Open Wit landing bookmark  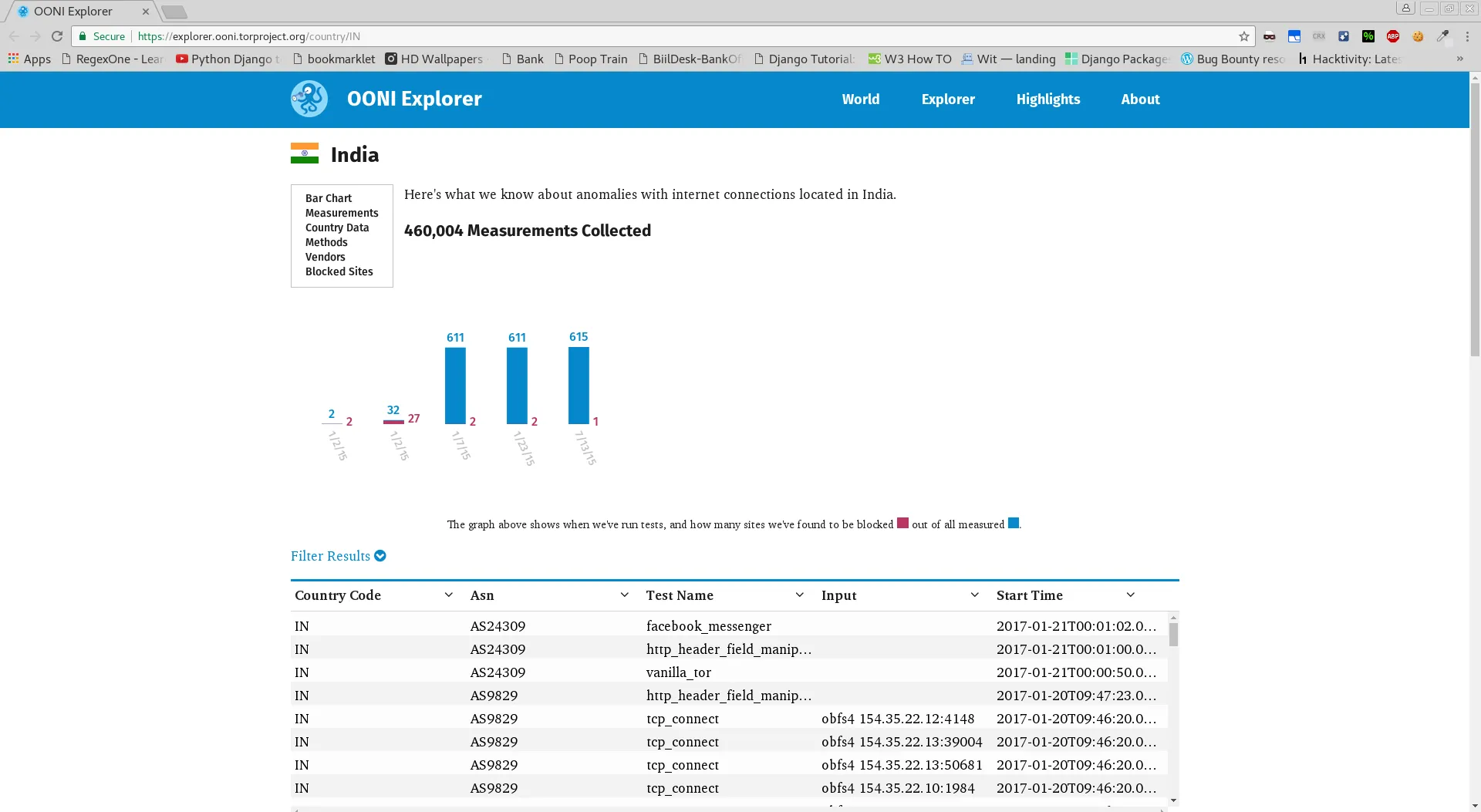pyautogui.click(x=1008, y=59)
